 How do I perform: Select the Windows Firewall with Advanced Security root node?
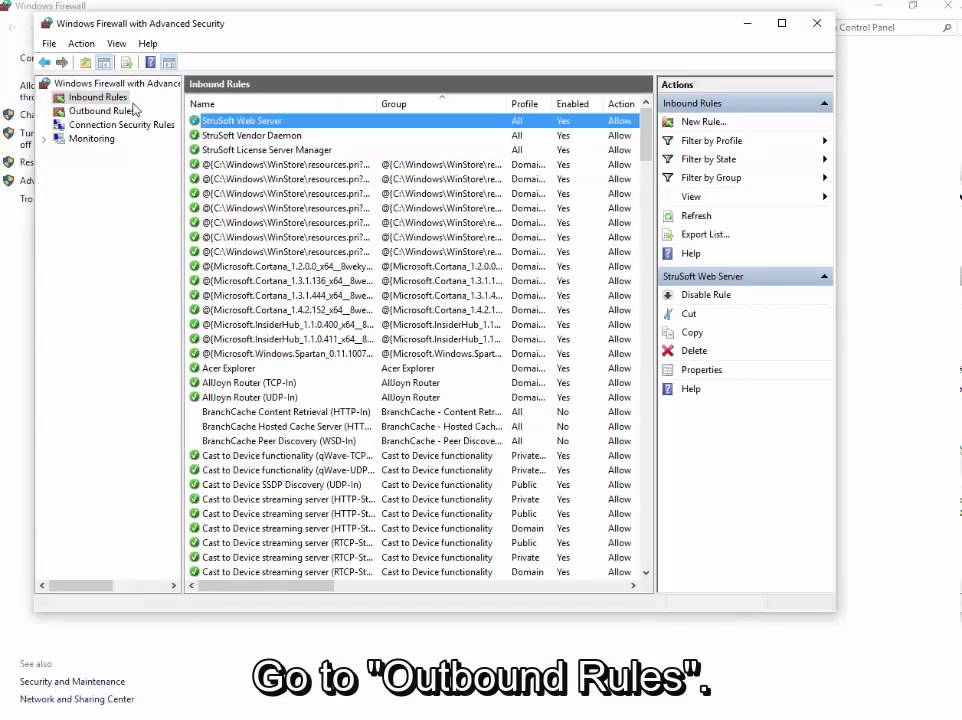(117, 83)
